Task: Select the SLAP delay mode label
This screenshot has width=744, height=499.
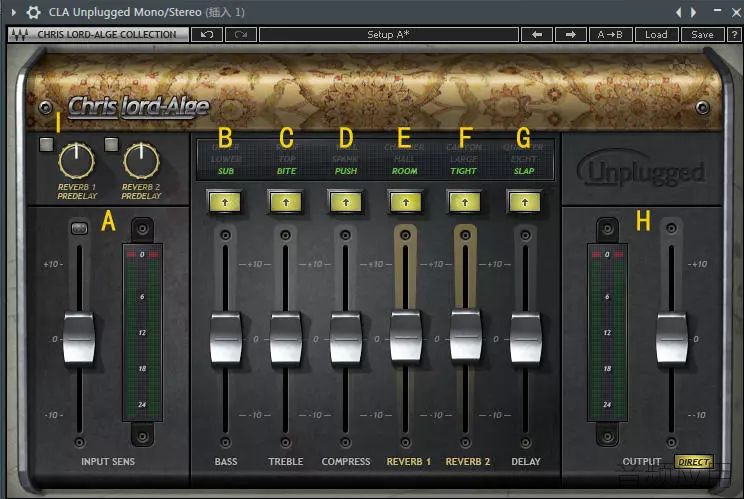Action: [524, 171]
